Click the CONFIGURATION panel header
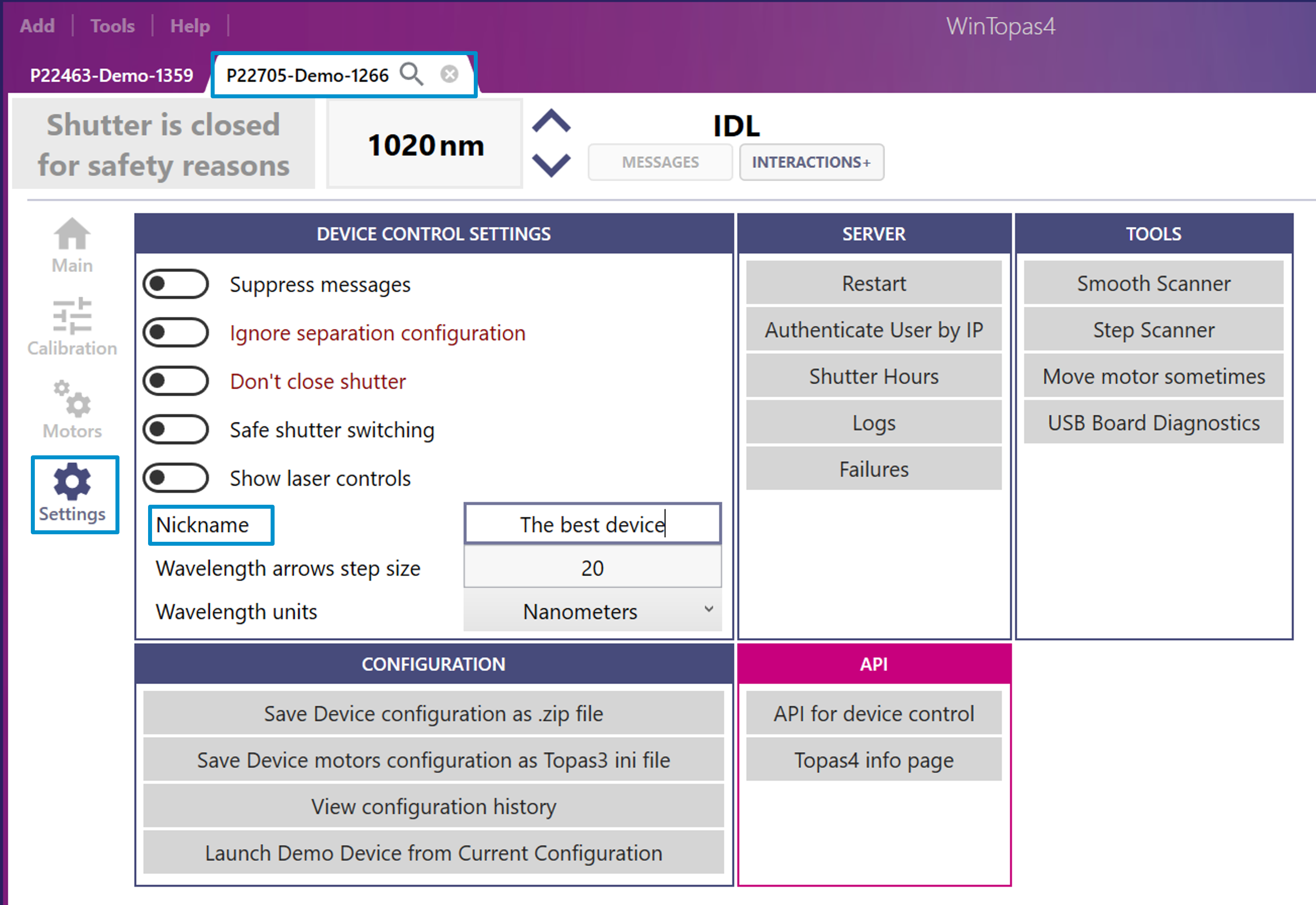The height and width of the screenshot is (905, 1316). pyautogui.click(x=434, y=664)
